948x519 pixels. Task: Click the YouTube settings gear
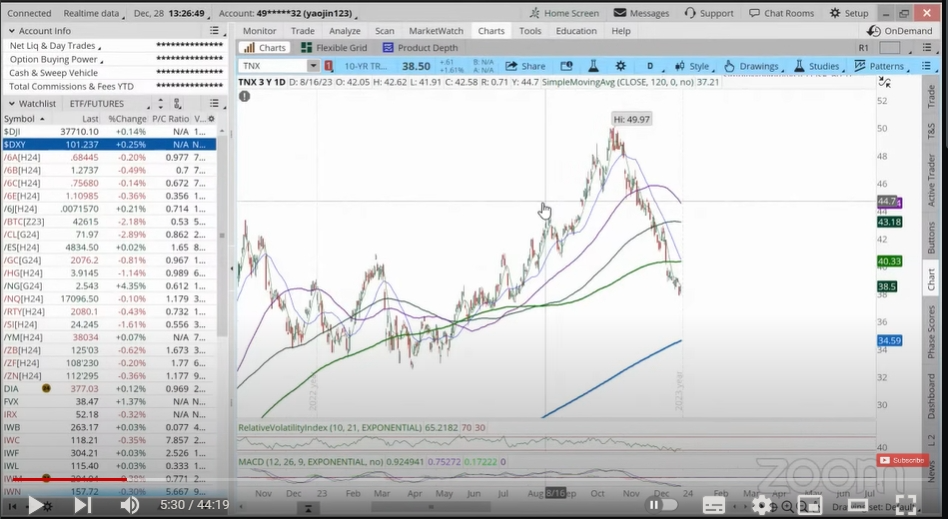761,504
